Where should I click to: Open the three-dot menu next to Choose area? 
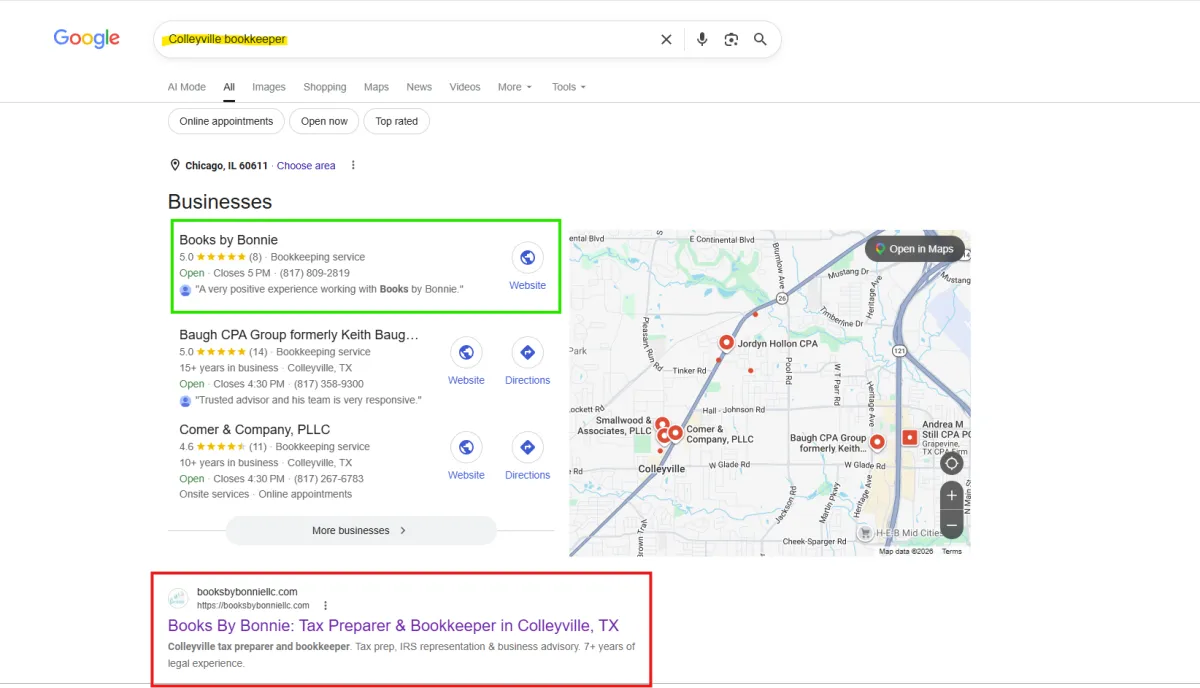tap(353, 165)
